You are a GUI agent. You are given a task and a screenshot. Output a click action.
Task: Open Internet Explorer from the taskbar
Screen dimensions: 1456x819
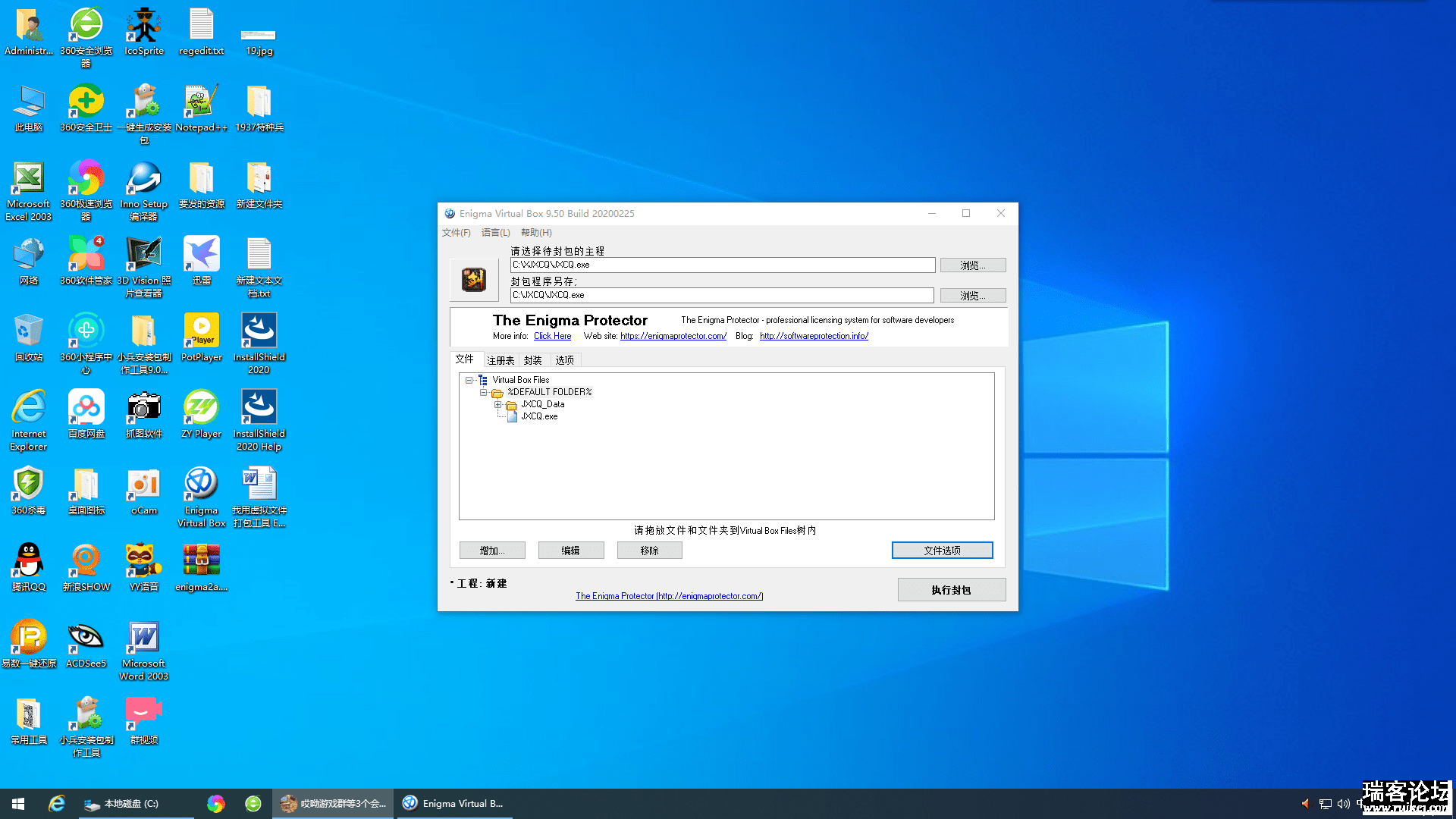[x=56, y=804]
